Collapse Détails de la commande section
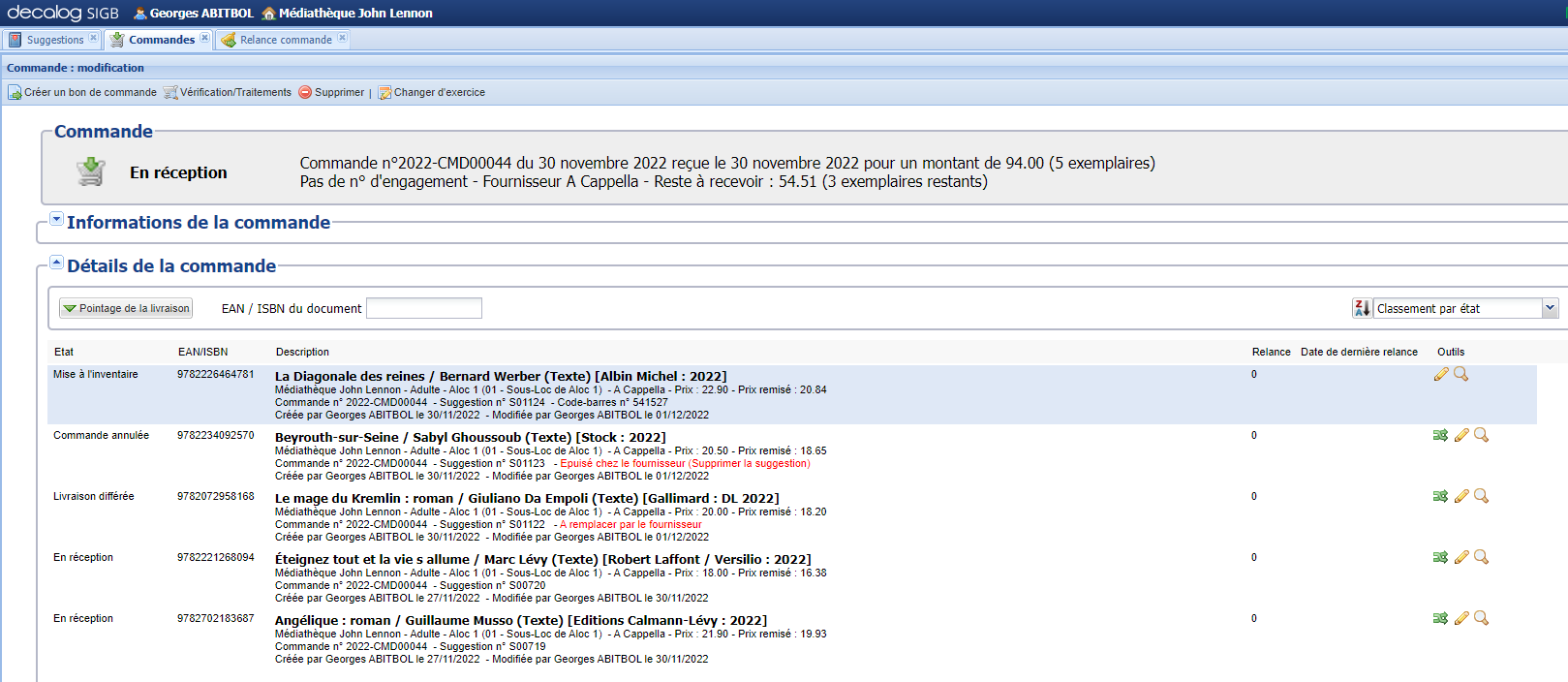 (x=56, y=263)
